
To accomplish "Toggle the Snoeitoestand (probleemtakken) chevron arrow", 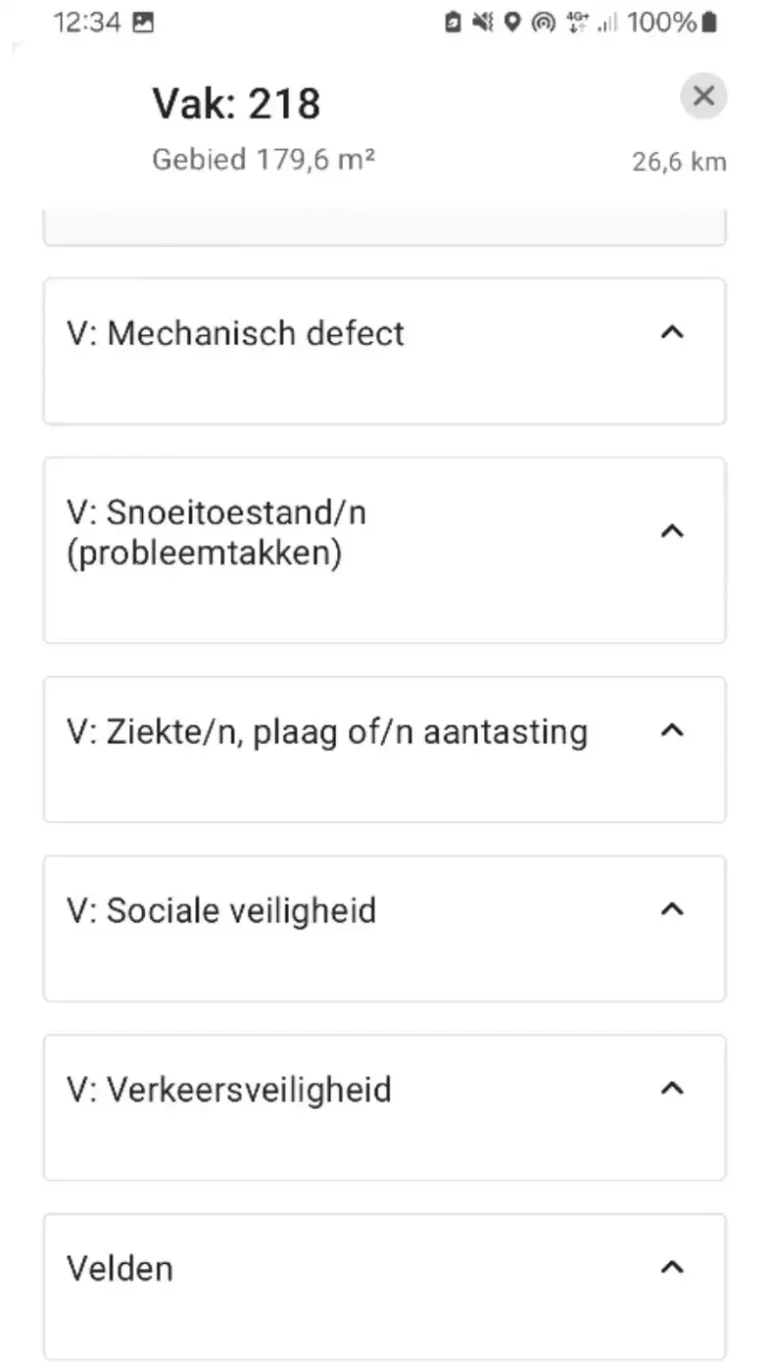I will click(673, 531).
